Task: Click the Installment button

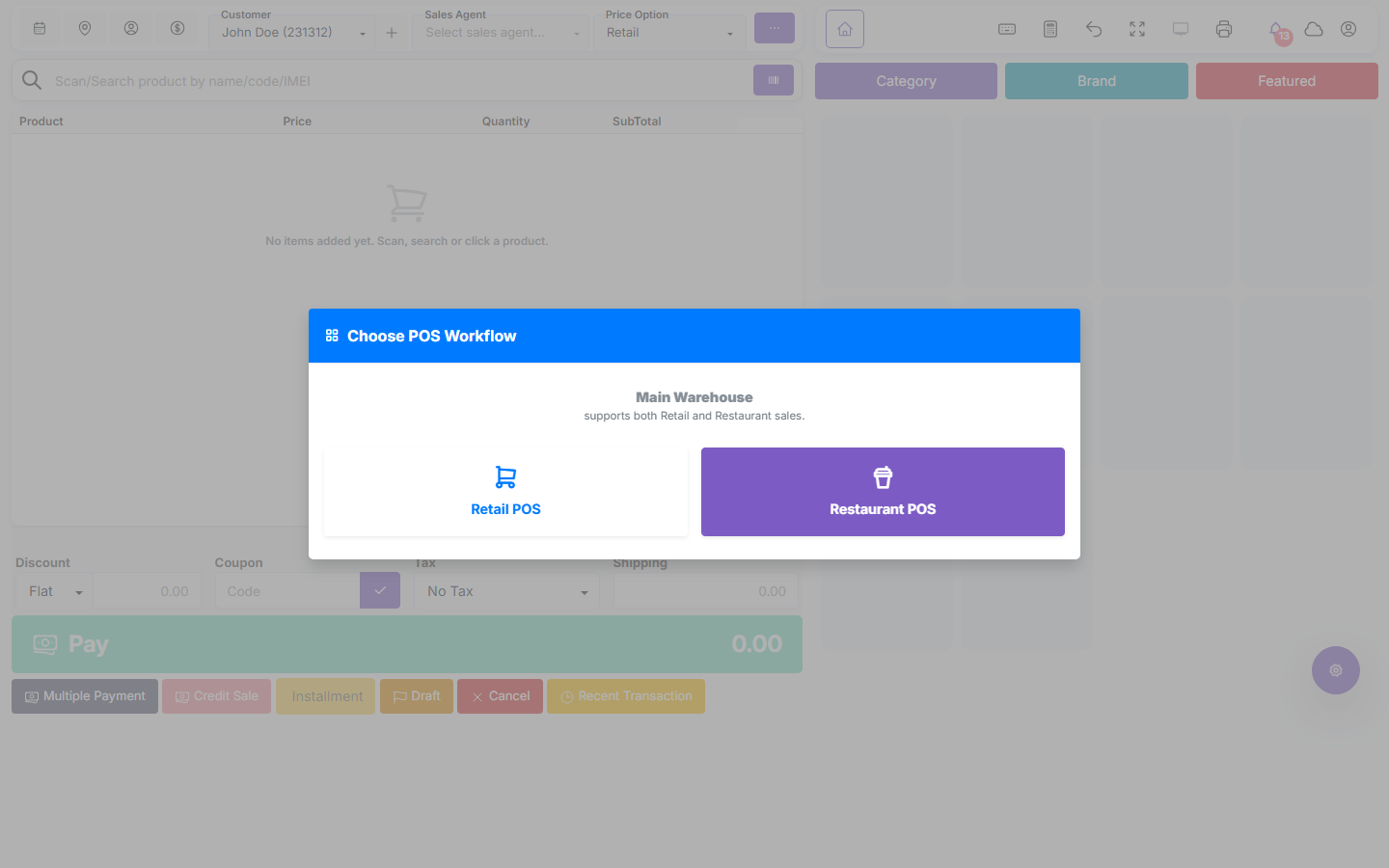Action: (x=326, y=696)
